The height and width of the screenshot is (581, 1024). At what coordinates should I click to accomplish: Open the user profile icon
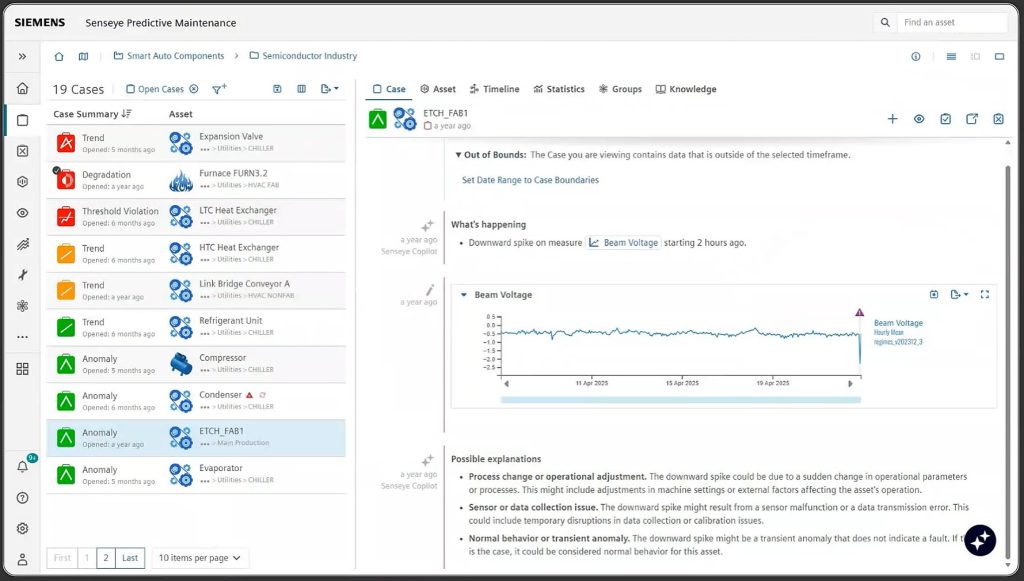(22, 559)
